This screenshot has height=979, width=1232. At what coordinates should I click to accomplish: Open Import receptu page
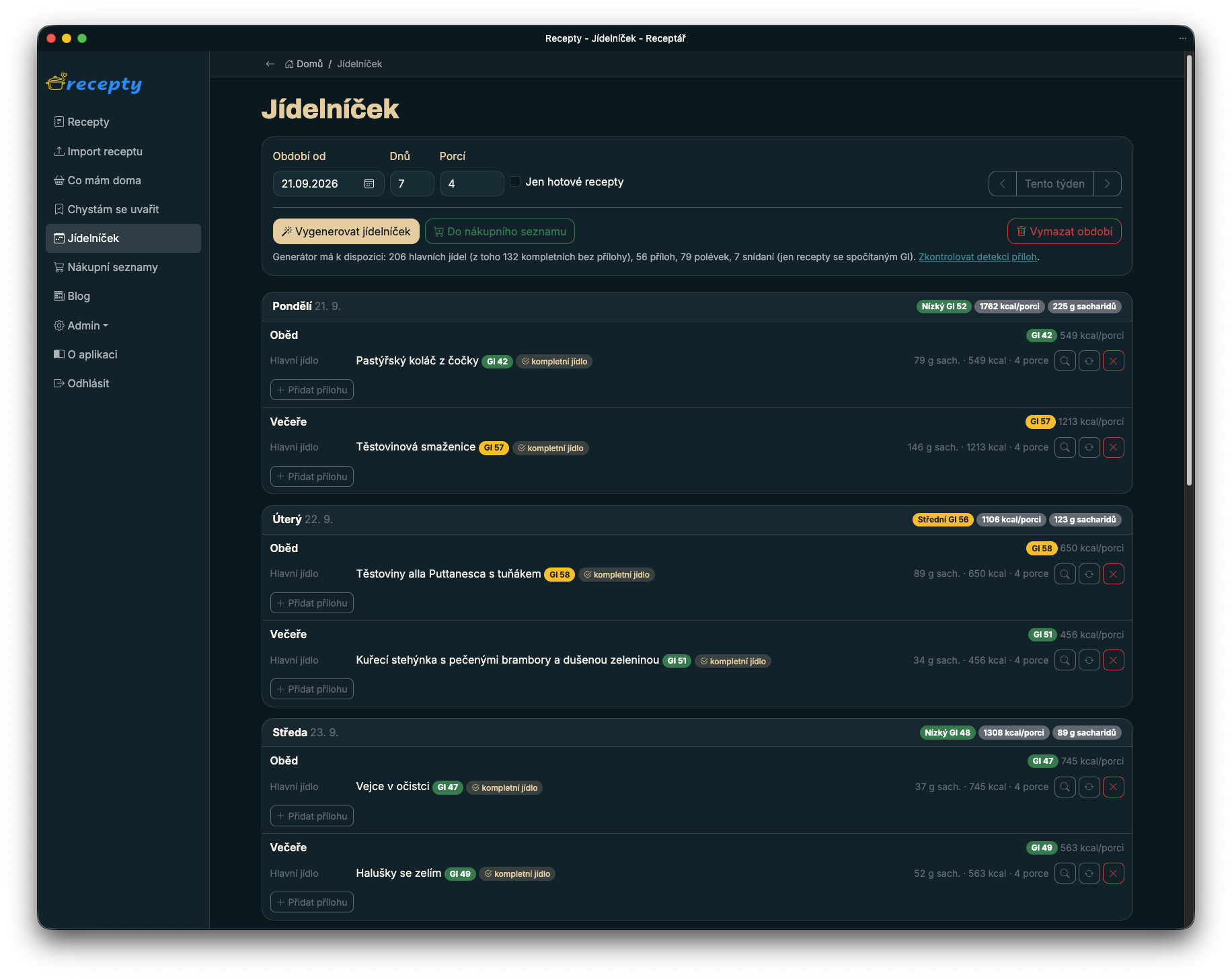click(123, 151)
